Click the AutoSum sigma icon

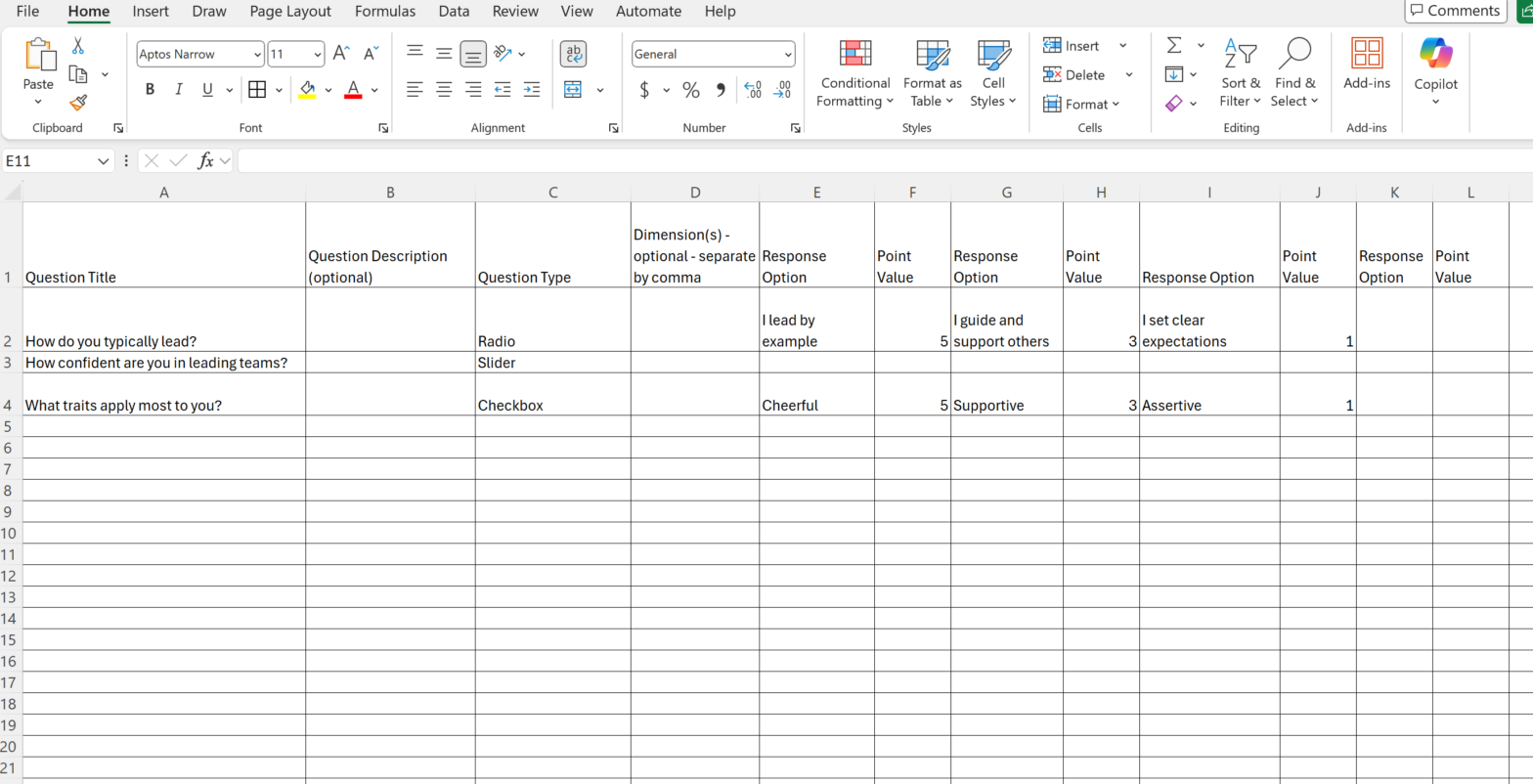click(1174, 46)
